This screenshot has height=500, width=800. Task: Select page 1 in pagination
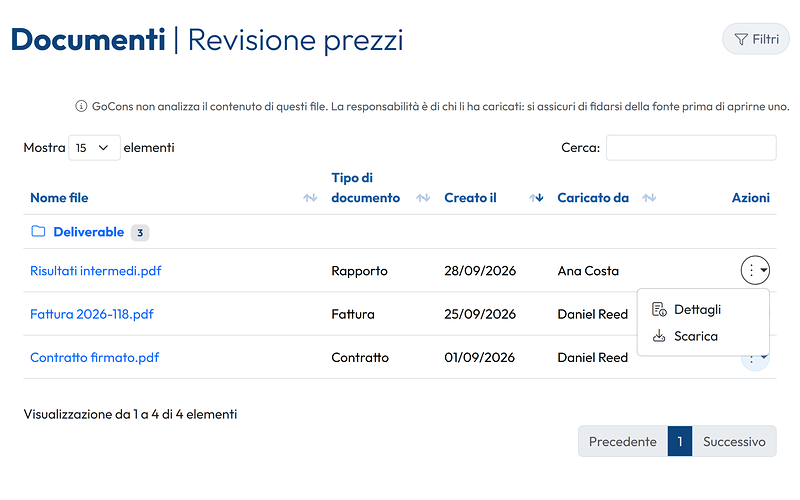[x=680, y=441]
